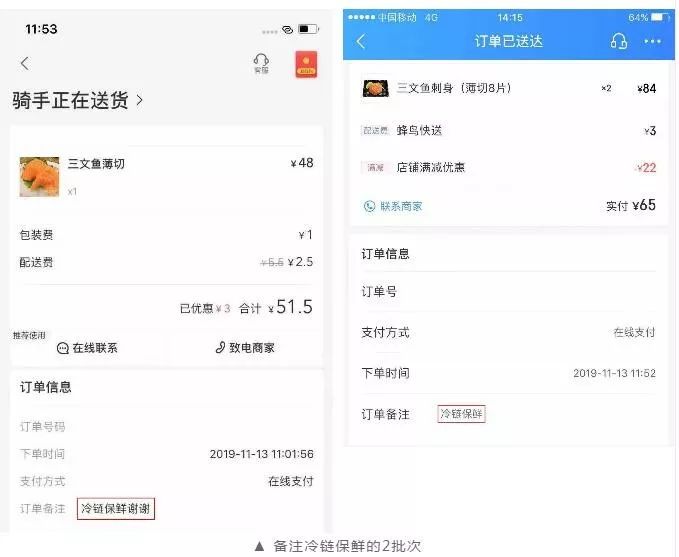
Task: Tap the 满减 tag beside 店铺满减优惠
Action: click(375, 167)
